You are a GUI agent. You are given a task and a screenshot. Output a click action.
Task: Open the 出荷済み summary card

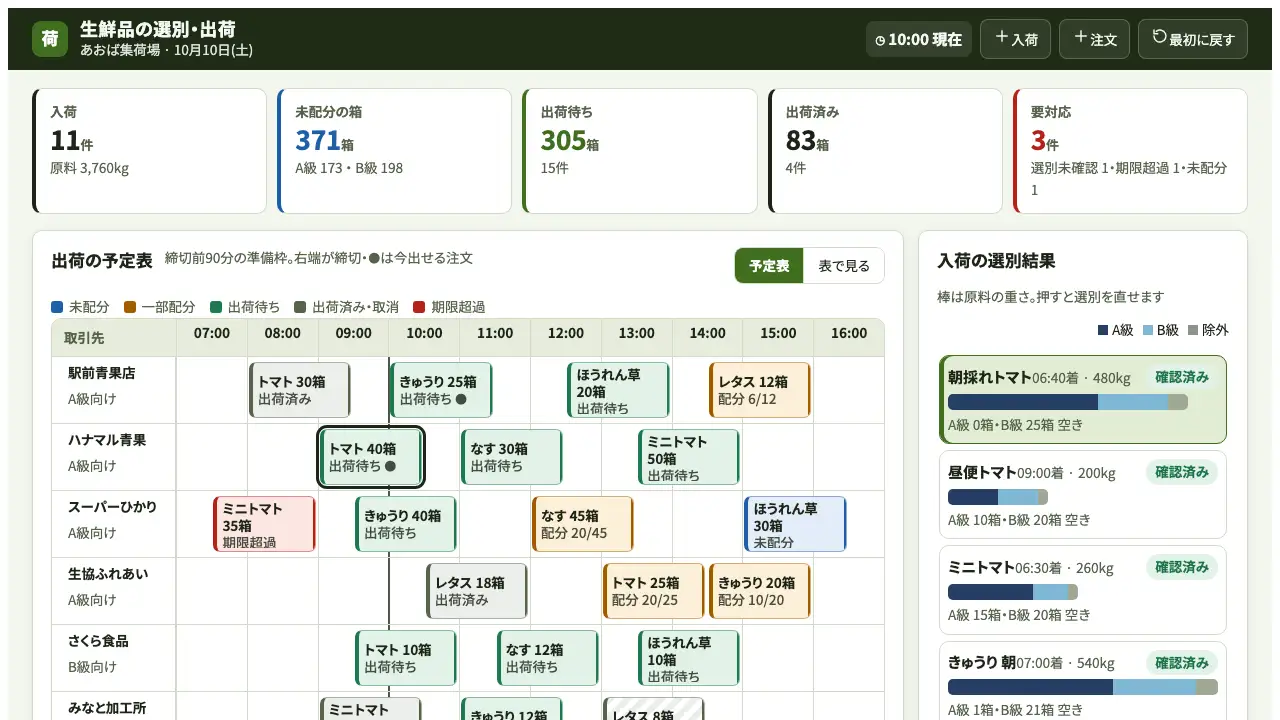885,151
